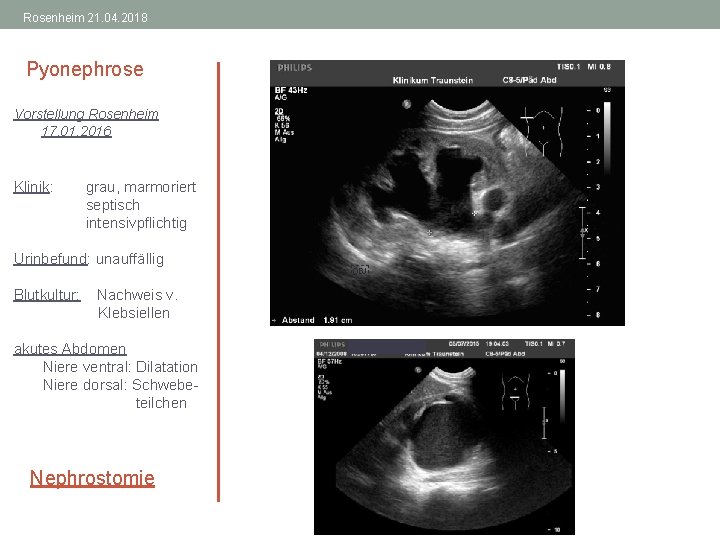Click the Klinik label
Viewport: 720px width, 540px height.
pos(33,187)
